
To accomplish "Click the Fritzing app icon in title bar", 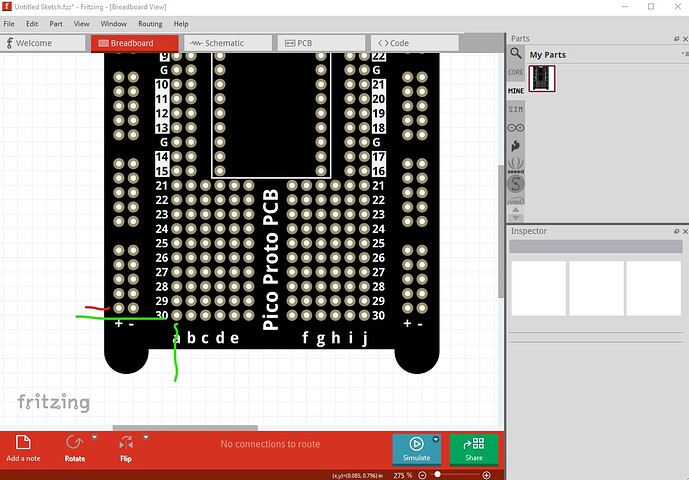I will [7, 7].
